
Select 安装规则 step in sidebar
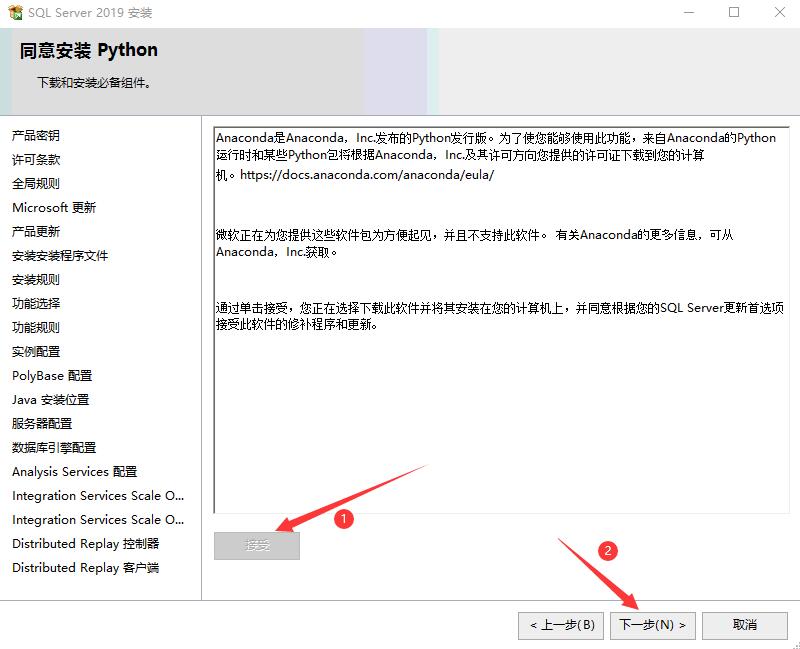point(36,280)
